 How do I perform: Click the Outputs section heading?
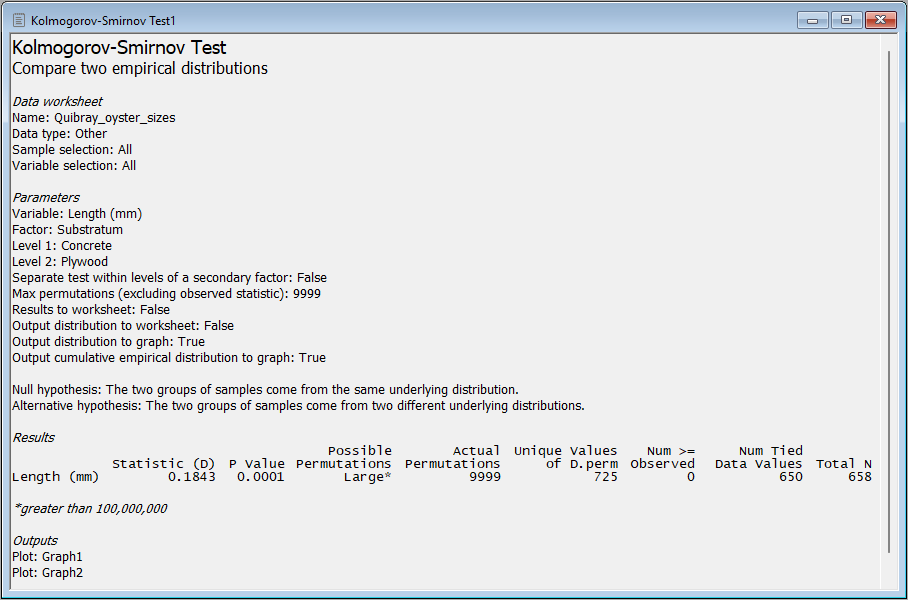point(35,541)
